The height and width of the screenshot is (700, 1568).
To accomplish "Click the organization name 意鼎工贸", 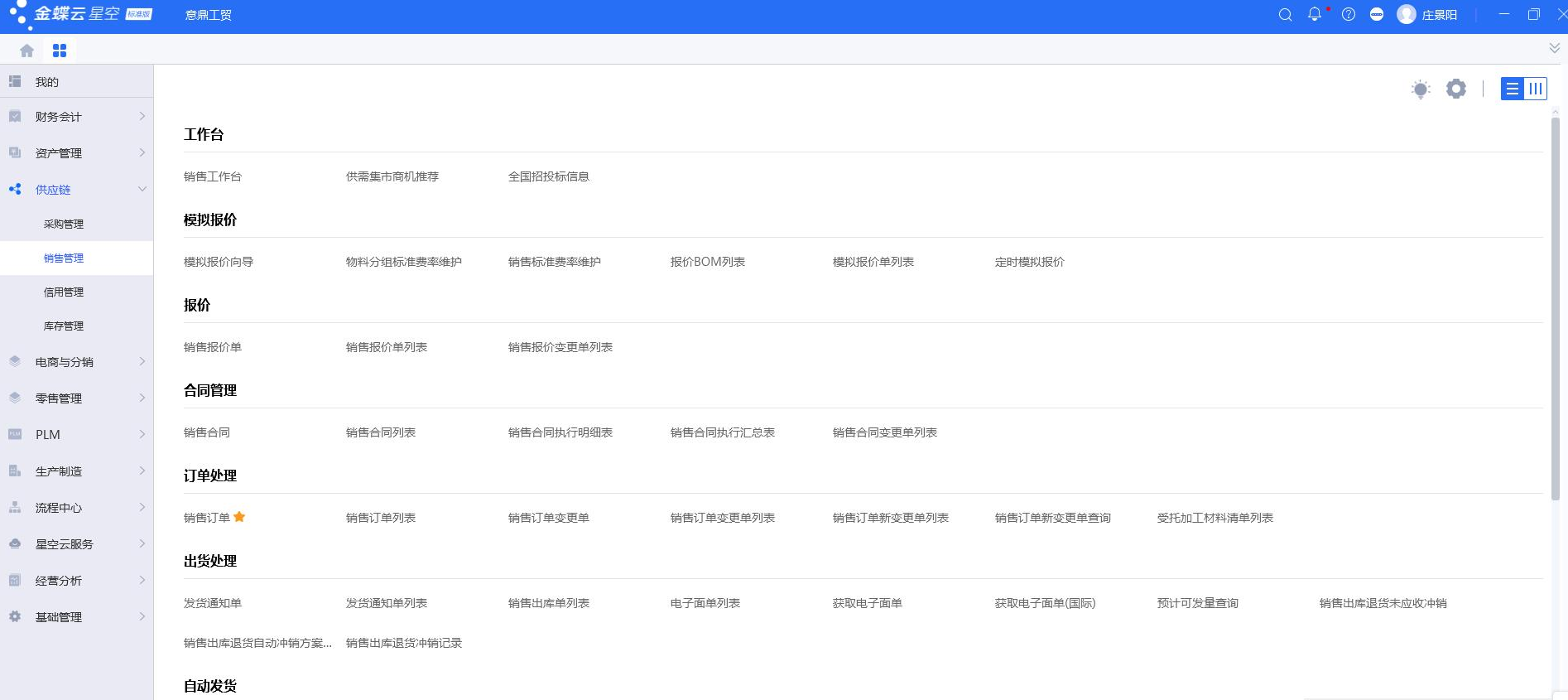I will [x=209, y=15].
